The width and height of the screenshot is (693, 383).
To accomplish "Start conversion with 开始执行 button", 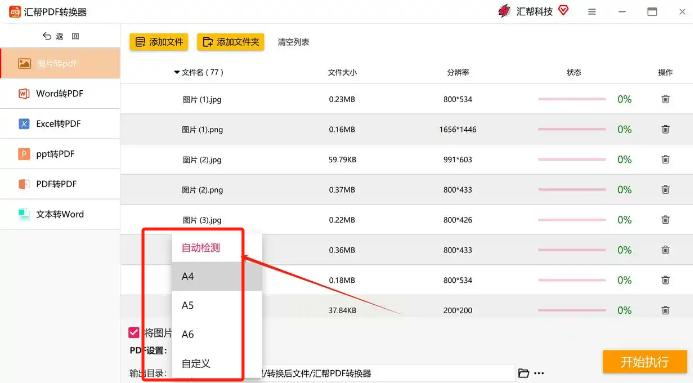I will 644,362.
